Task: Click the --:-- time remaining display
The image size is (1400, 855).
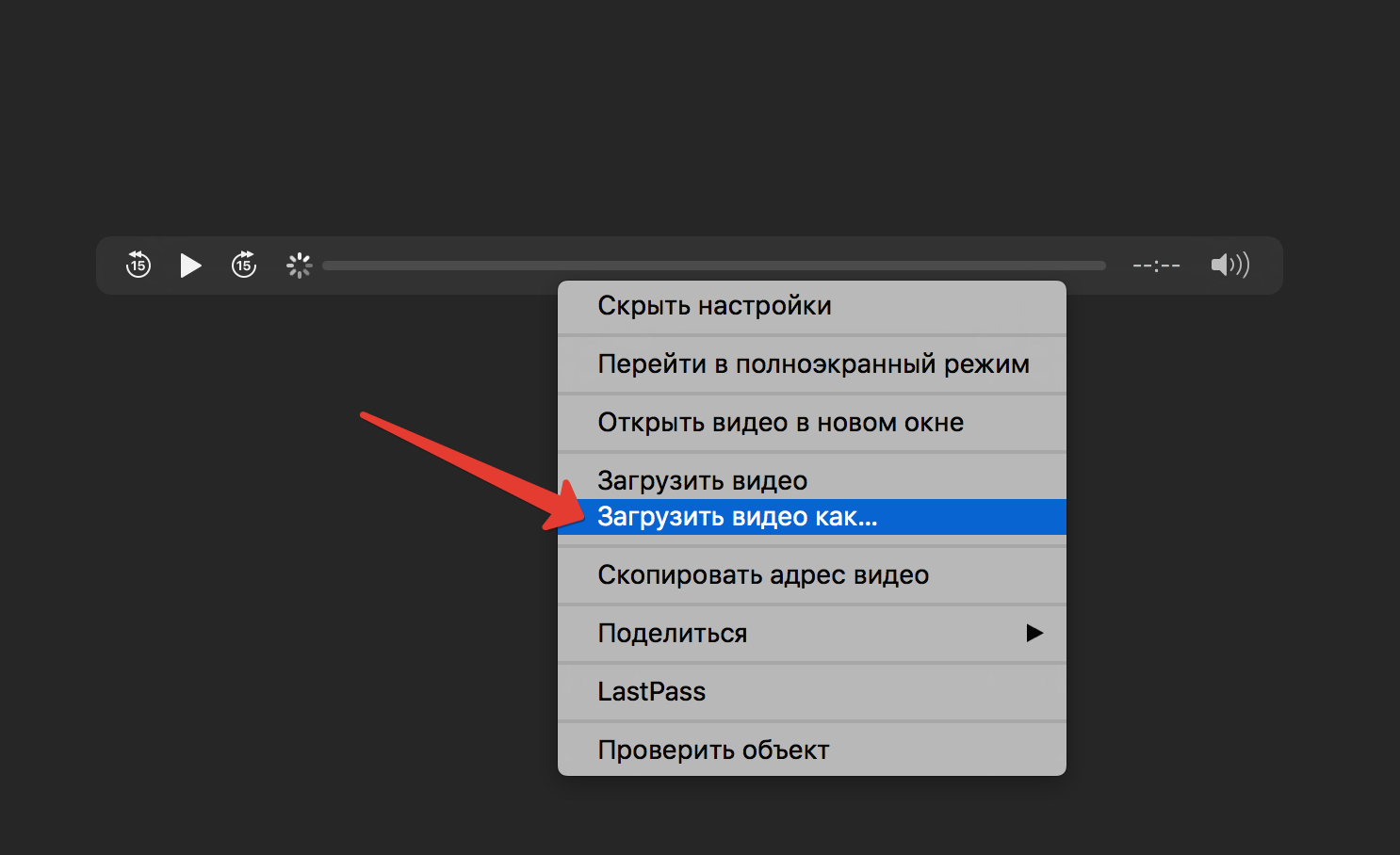Action: (1156, 266)
